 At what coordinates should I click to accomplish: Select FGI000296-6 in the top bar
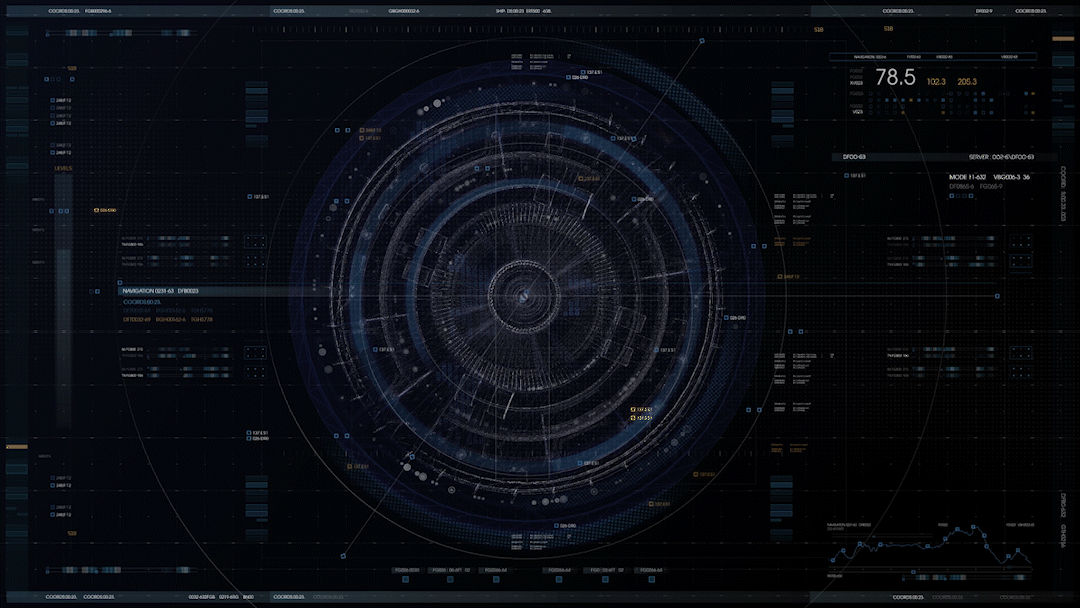pyautogui.click(x=98, y=11)
